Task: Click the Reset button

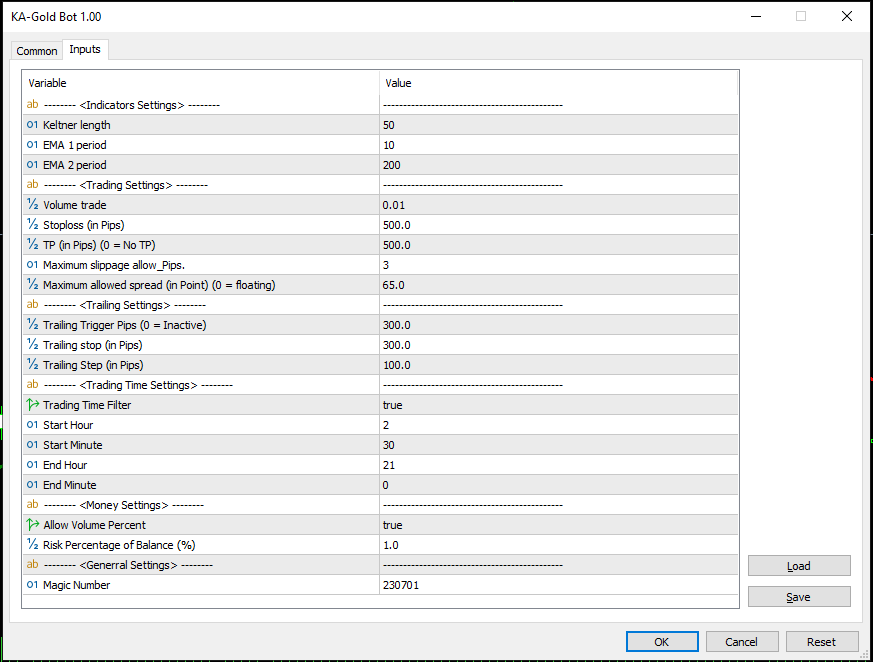Action: [822, 641]
